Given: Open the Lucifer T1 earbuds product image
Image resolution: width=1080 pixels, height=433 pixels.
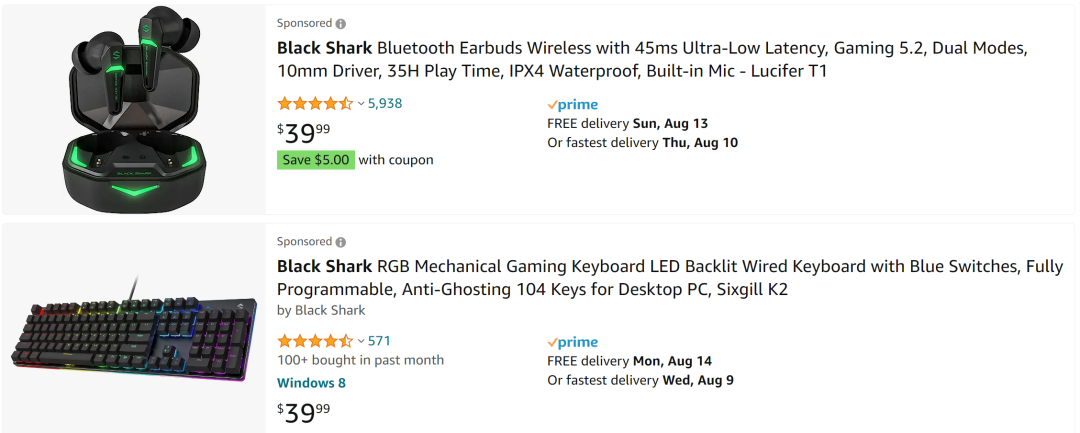Looking at the screenshot, I should [135, 108].
